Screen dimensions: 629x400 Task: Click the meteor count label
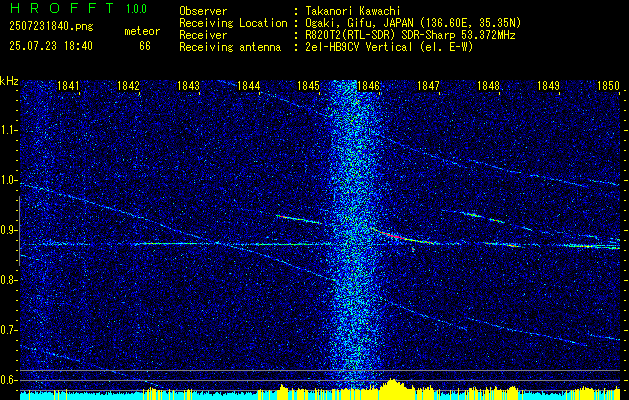[142, 31]
